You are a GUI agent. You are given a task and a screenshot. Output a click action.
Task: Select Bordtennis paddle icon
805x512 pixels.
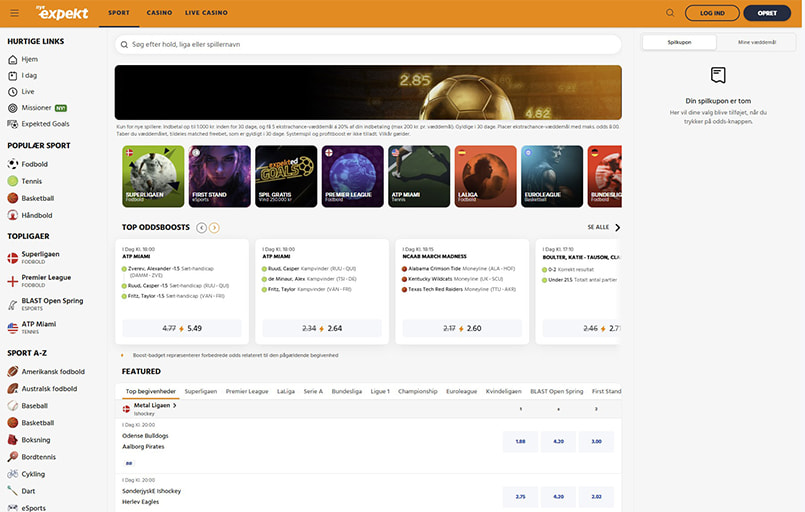[x=13, y=457]
